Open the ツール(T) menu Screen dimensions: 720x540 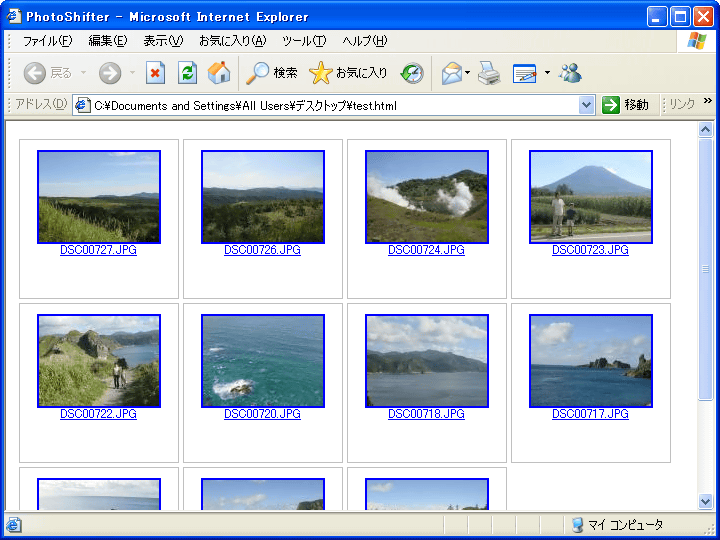click(x=304, y=41)
